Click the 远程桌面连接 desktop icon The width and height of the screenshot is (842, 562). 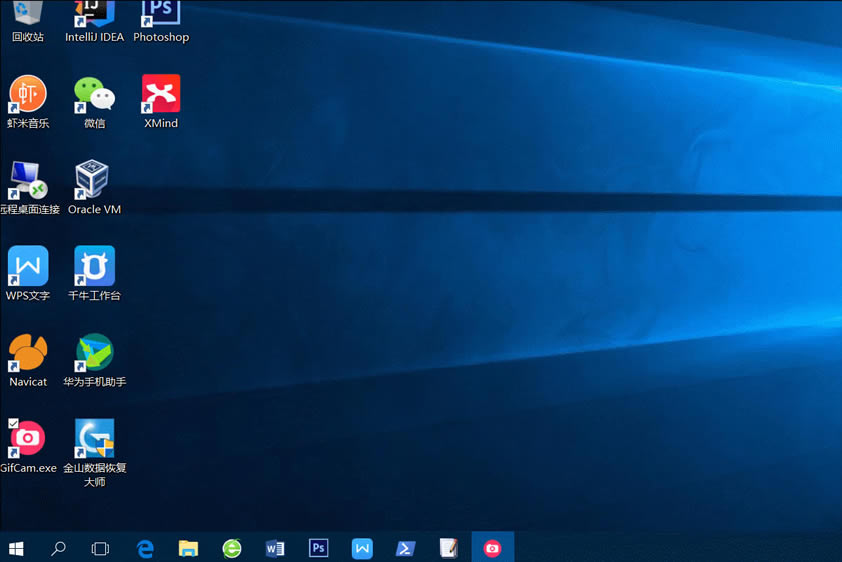click(28, 181)
